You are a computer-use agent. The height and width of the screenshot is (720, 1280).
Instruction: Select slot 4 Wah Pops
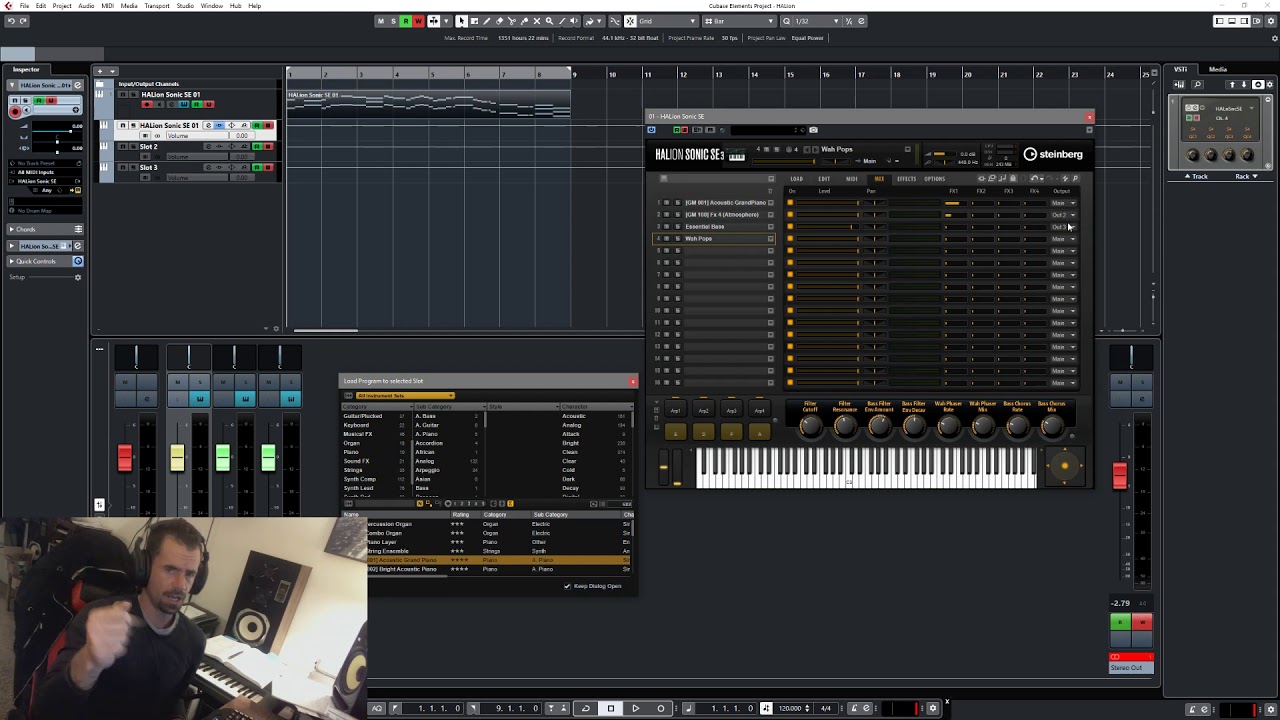pos(699,239)
